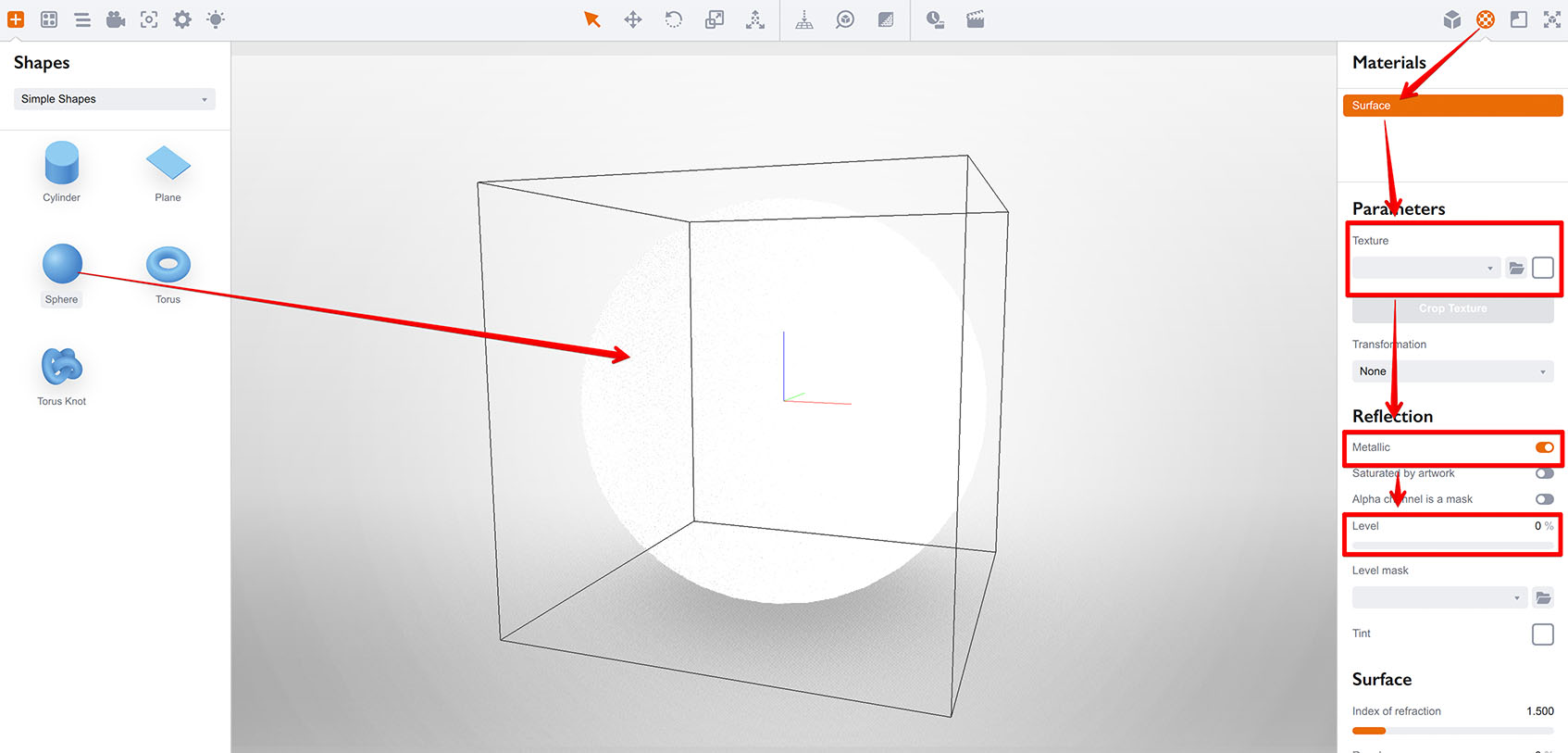Expand the Simple Shapes dropdown
This screenshot has height=753, width=1568.
pyautogui.click(x=114, y=99)
